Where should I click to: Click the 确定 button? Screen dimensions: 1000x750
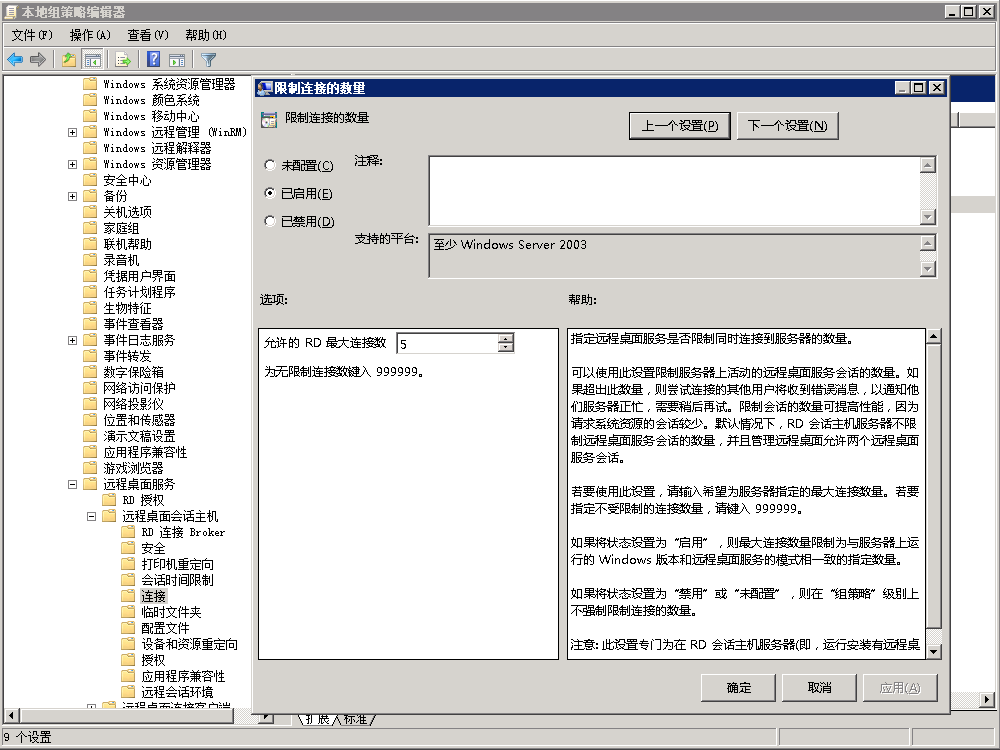739,688
